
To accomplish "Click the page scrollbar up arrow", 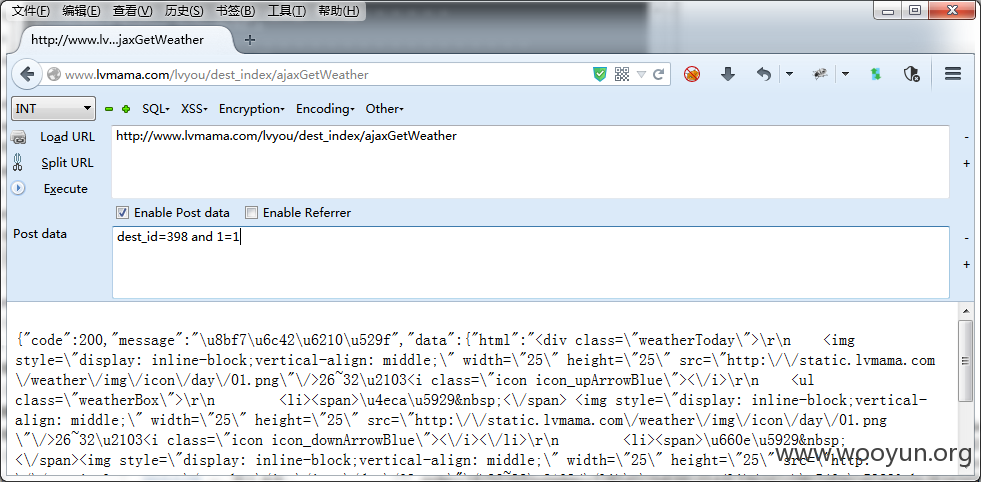I will coord(965,311).
